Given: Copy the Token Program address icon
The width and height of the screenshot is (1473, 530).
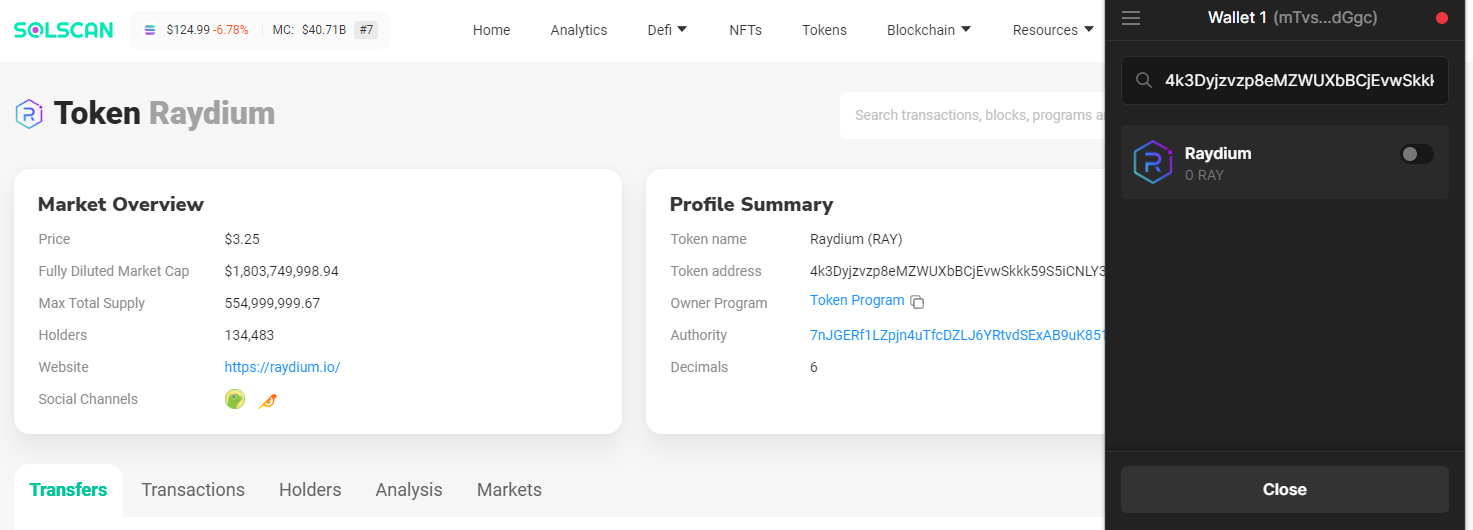Looking at the screenshot, I should (x=917, y=302).
